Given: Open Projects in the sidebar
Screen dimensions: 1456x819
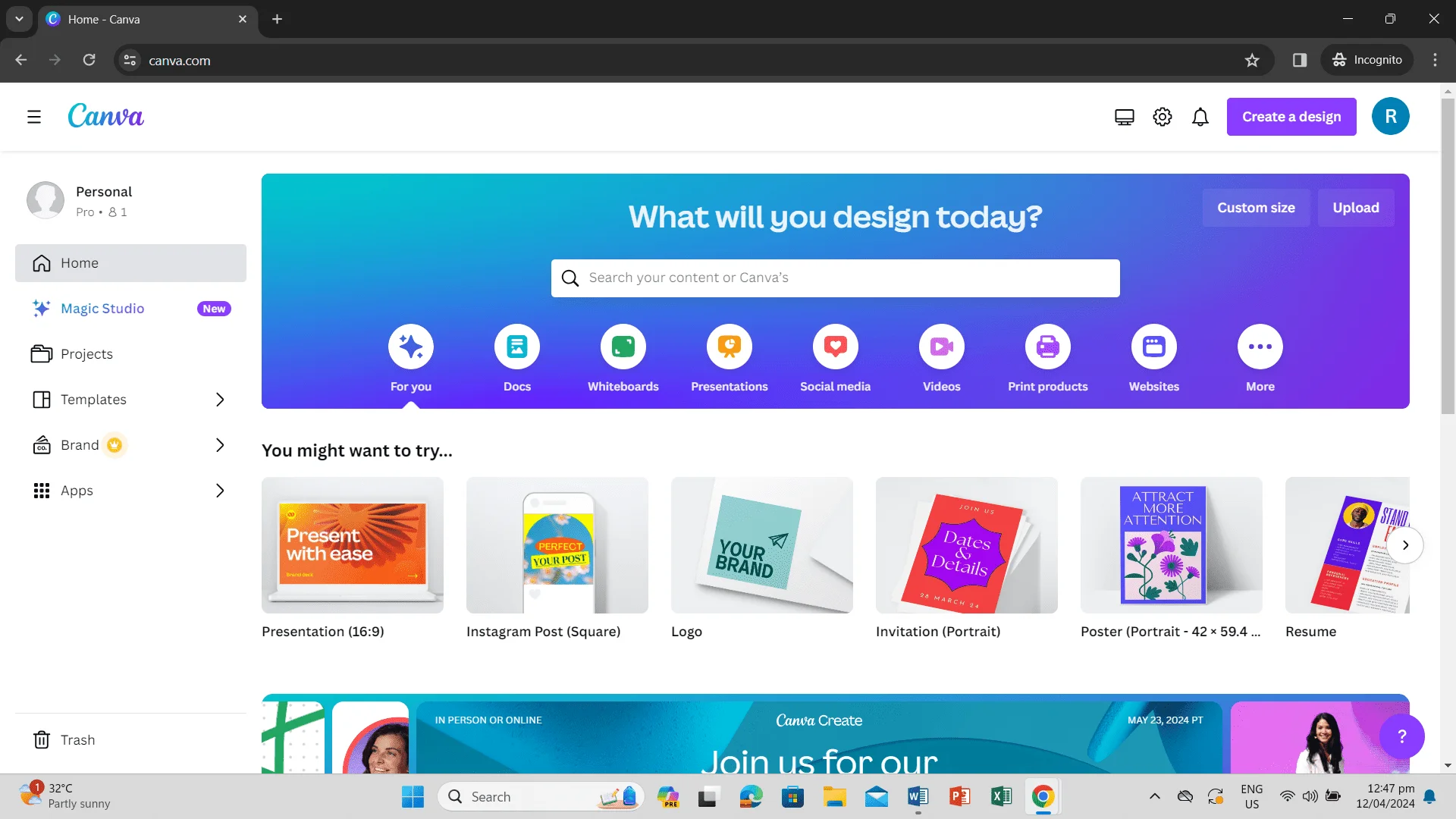Looking at the screenshot, I should [130, 354].
